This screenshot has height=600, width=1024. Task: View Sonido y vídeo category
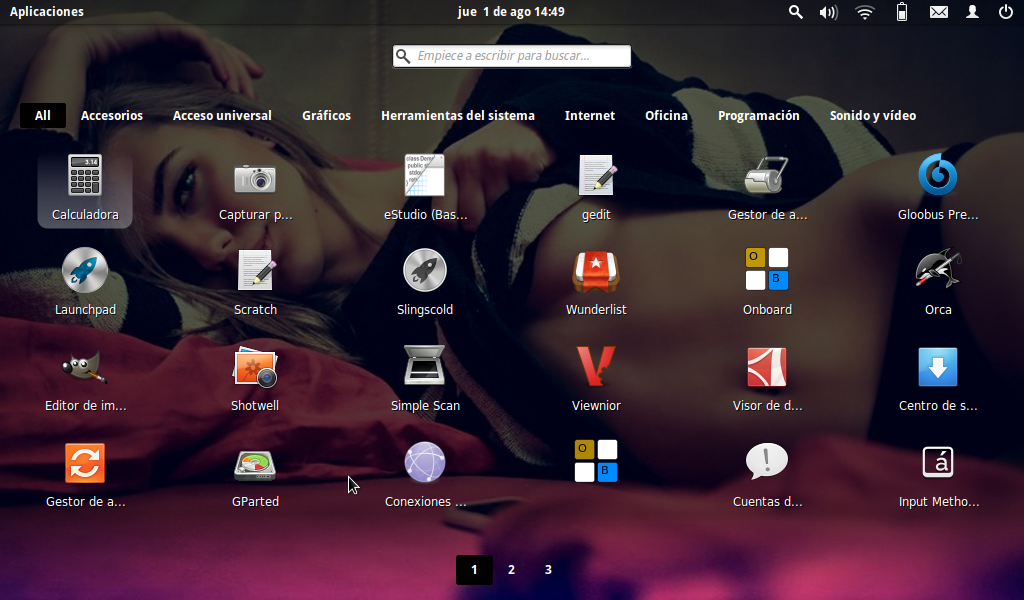click(x=872, y=116)
